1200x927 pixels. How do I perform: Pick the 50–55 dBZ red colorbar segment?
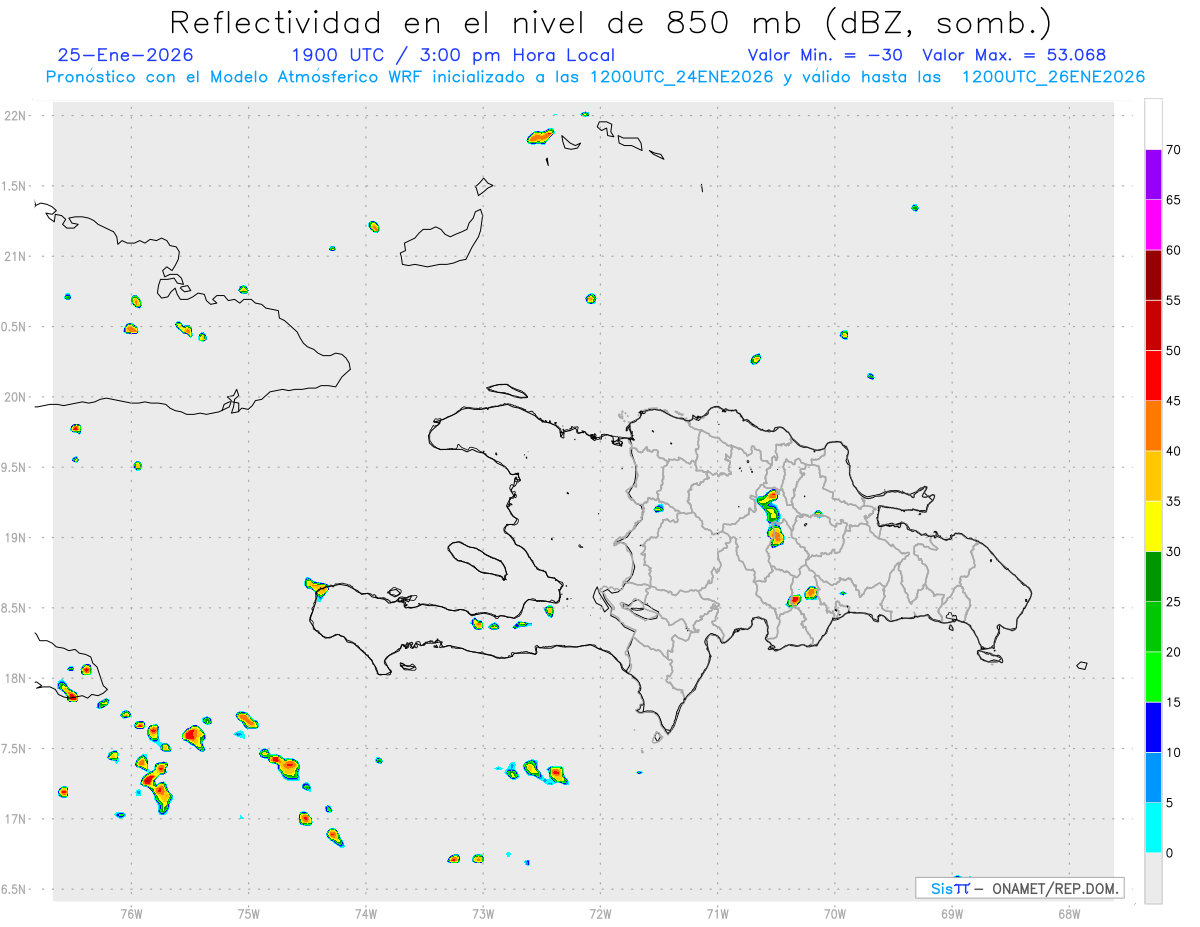point(1153,325)
